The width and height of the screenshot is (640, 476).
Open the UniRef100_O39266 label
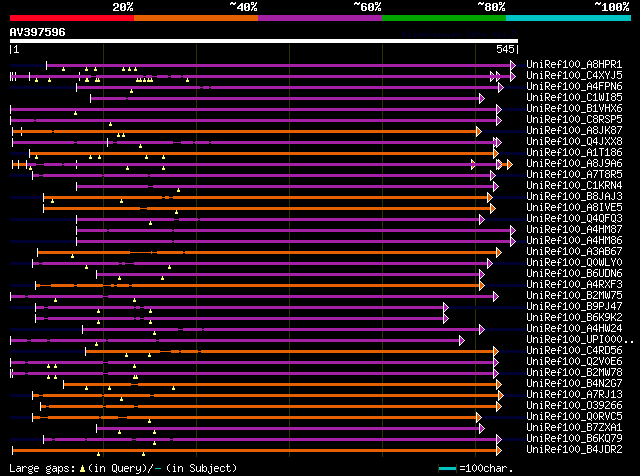click(574, 406)
